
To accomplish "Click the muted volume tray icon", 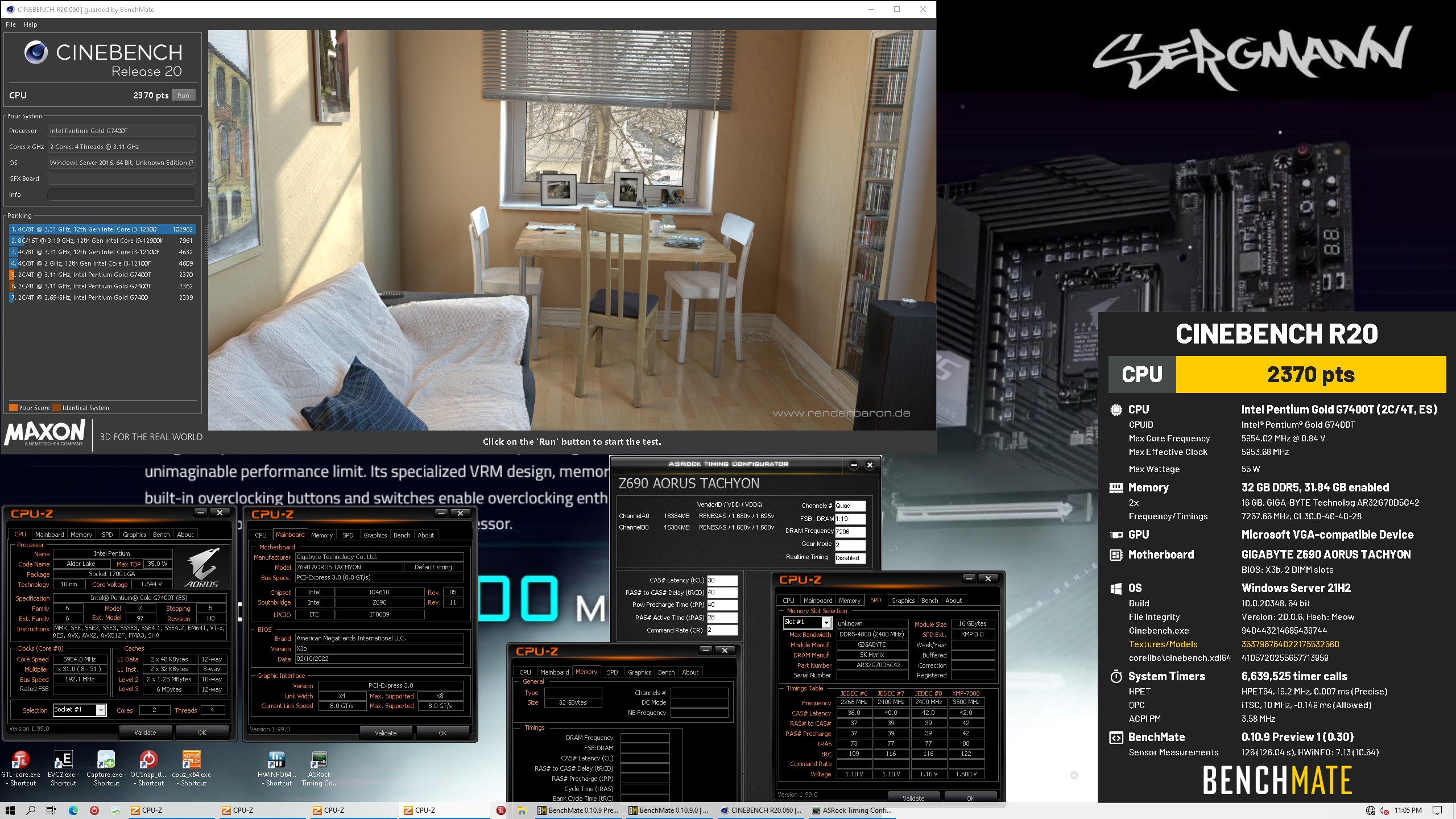I will pyautogui.click(x=1384, y=810).
